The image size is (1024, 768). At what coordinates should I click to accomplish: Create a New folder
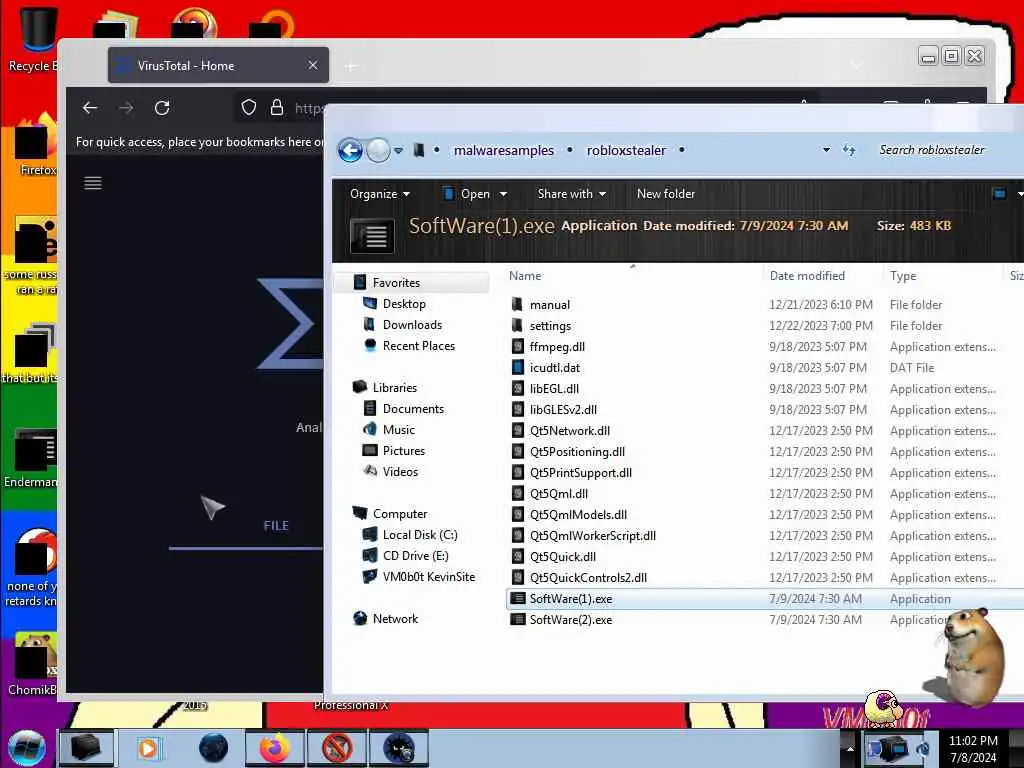pos(665,194)
